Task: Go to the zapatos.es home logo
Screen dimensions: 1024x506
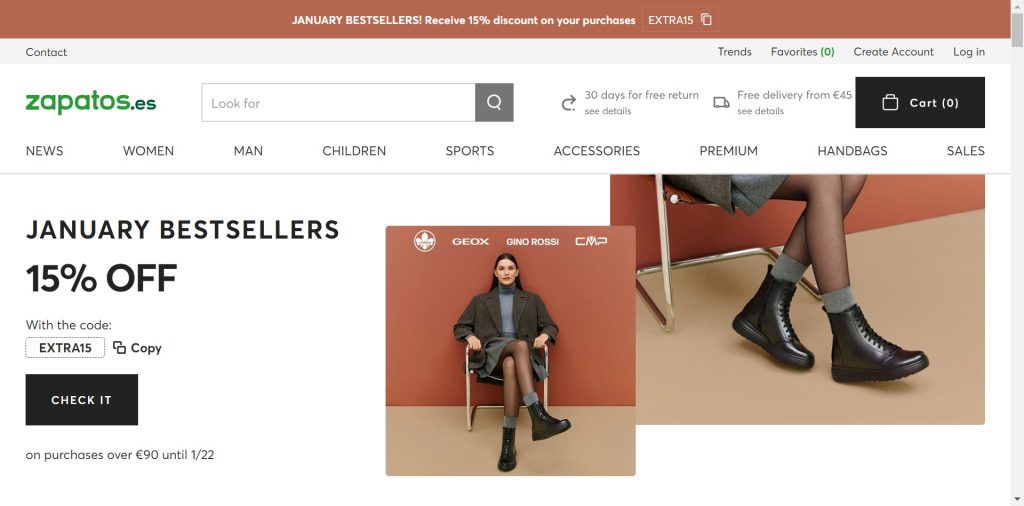Action: 91,103
